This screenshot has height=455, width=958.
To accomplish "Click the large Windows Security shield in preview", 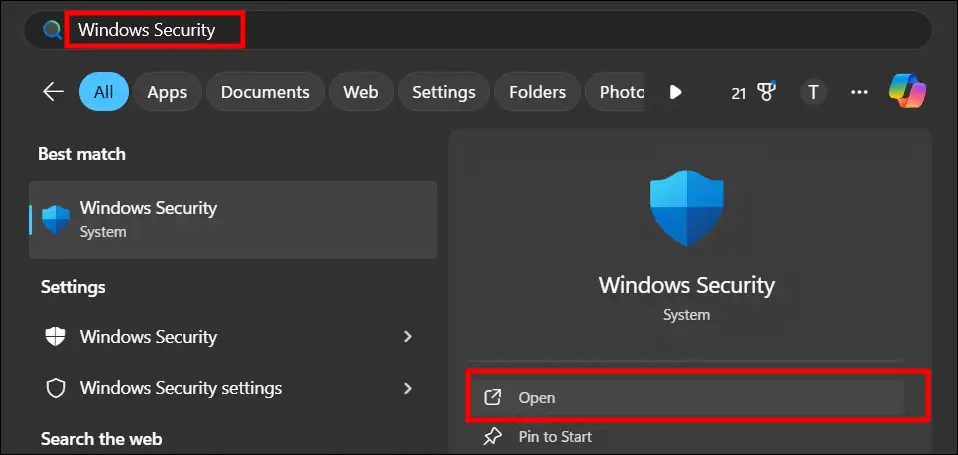I will (687, 208).
